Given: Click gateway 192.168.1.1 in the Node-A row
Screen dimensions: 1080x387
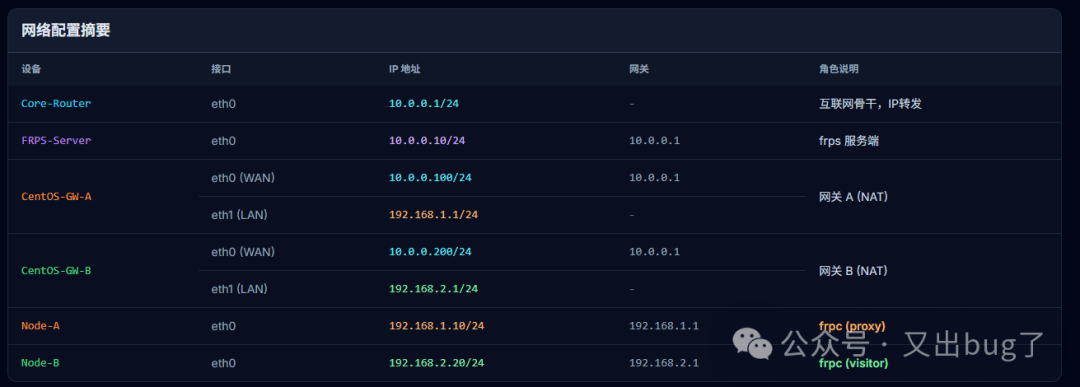Looking at the screenshot, I should click(x=664, y=326).
